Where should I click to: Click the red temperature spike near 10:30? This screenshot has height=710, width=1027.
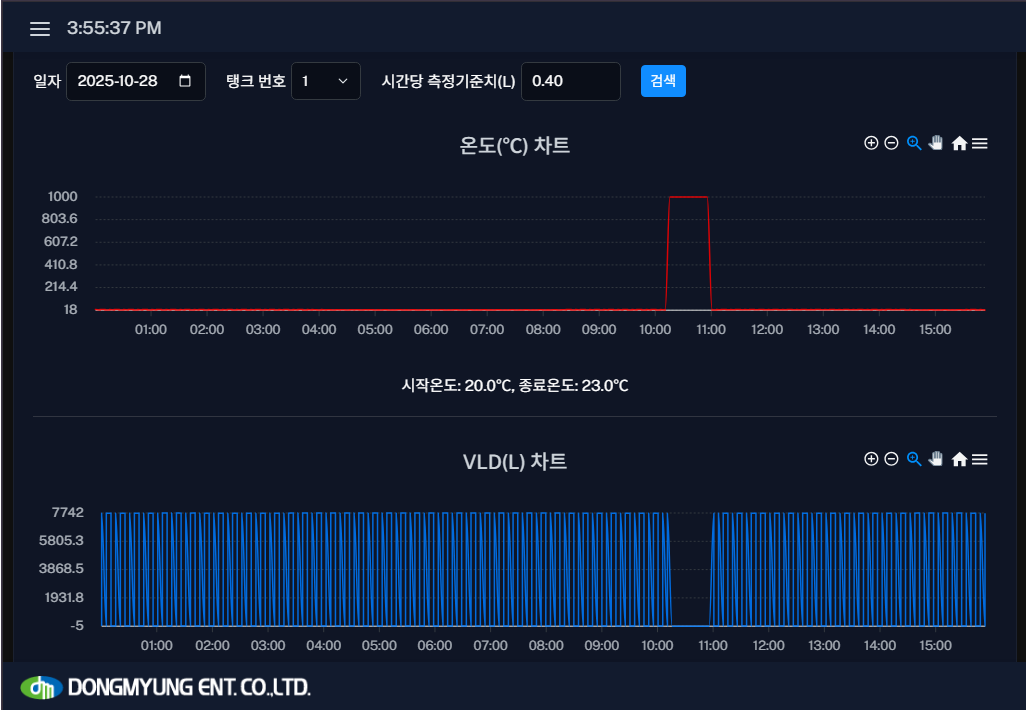tap(688, 197)
